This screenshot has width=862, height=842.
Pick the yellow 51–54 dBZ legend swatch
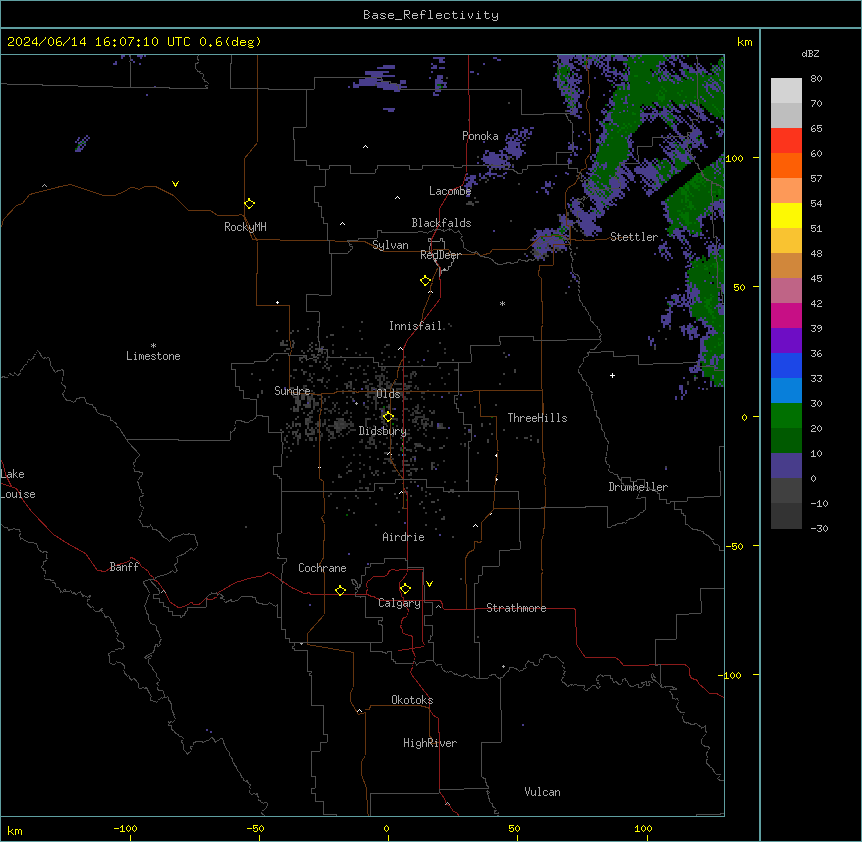(786, 215)
